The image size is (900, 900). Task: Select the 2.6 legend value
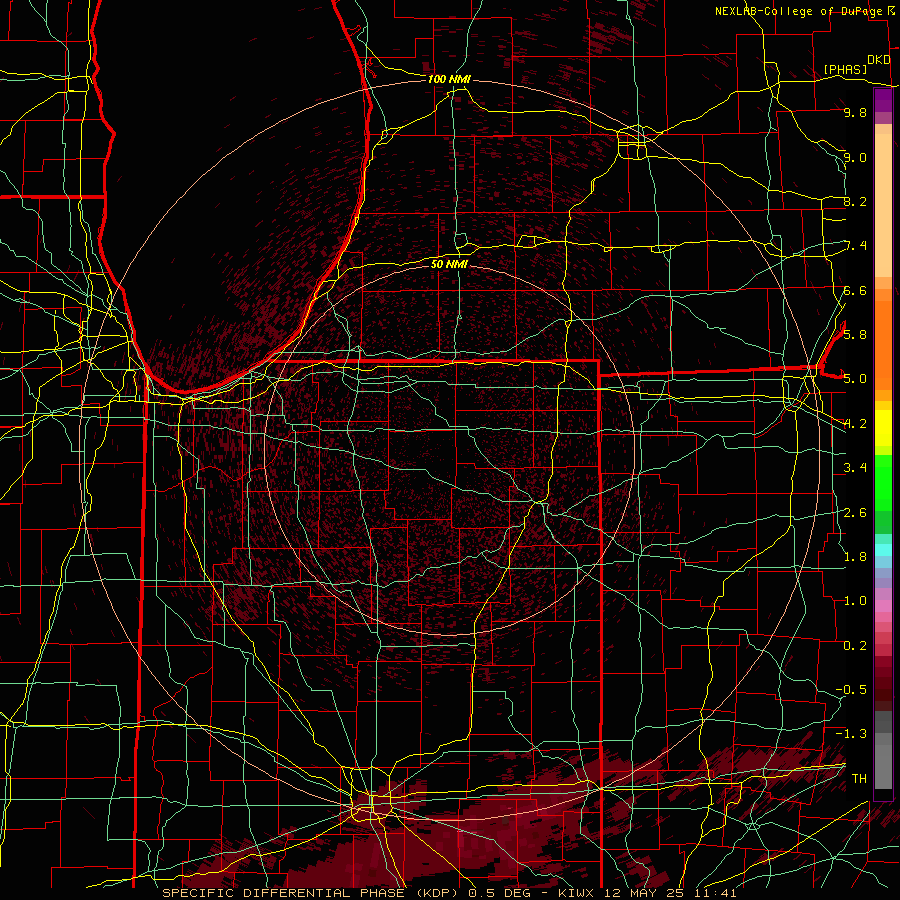click(855, 513)
